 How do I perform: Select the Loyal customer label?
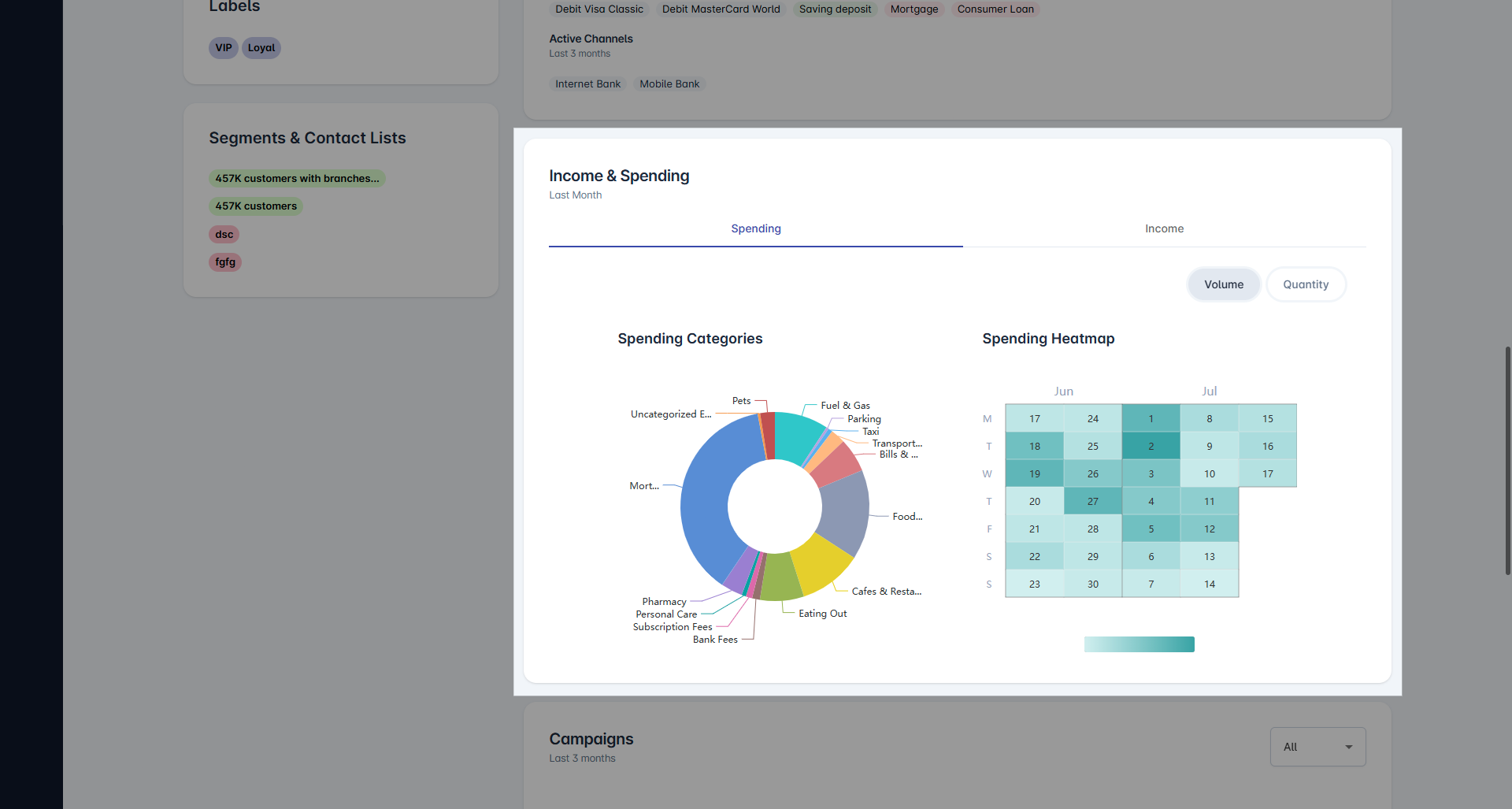261,47
